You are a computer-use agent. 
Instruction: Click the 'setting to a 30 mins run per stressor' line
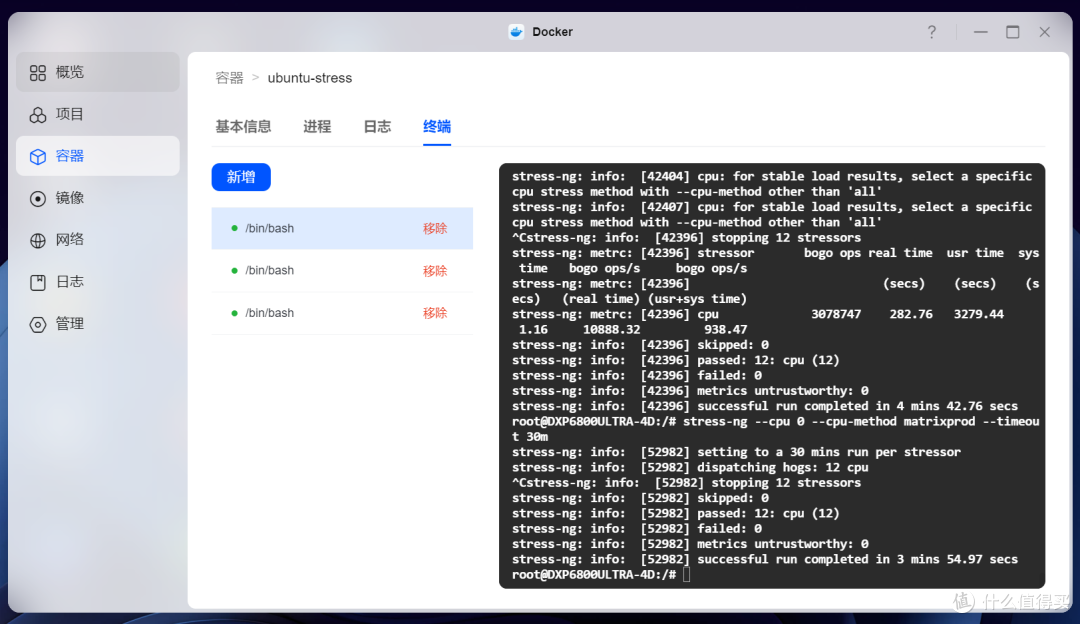[x=736, y=453]
